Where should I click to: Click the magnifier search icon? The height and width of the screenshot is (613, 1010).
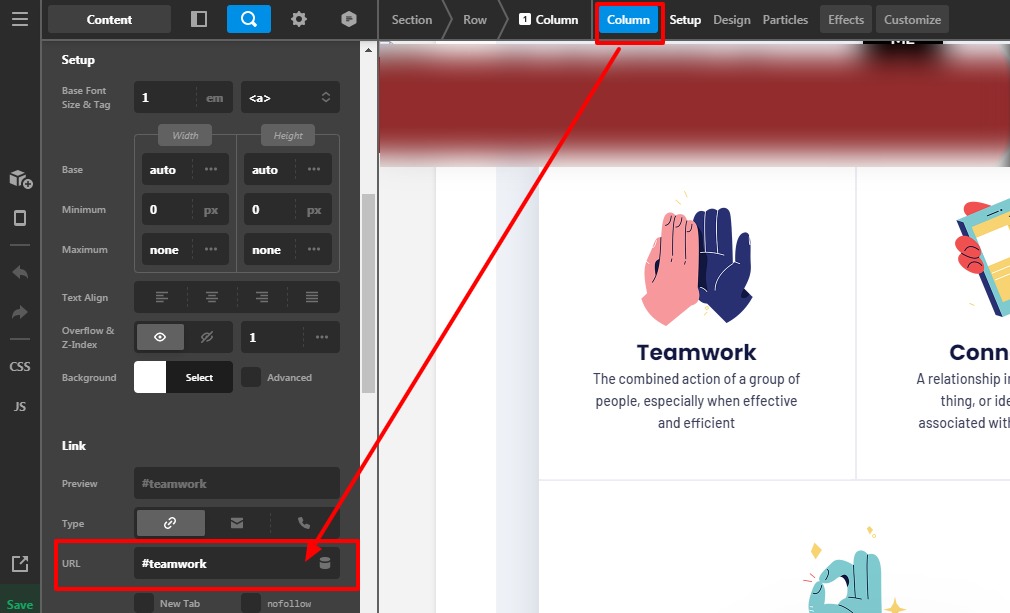click(249, 19)
